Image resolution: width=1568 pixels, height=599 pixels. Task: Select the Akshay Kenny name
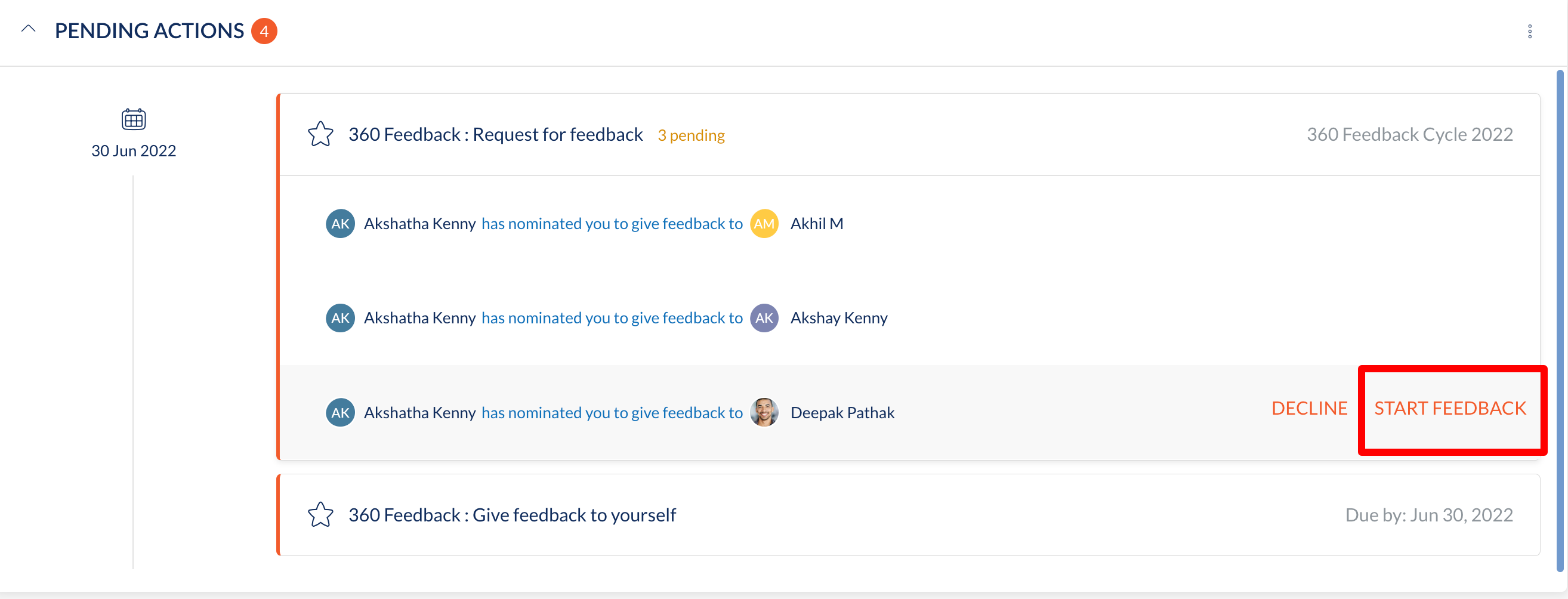coord(839,318)
